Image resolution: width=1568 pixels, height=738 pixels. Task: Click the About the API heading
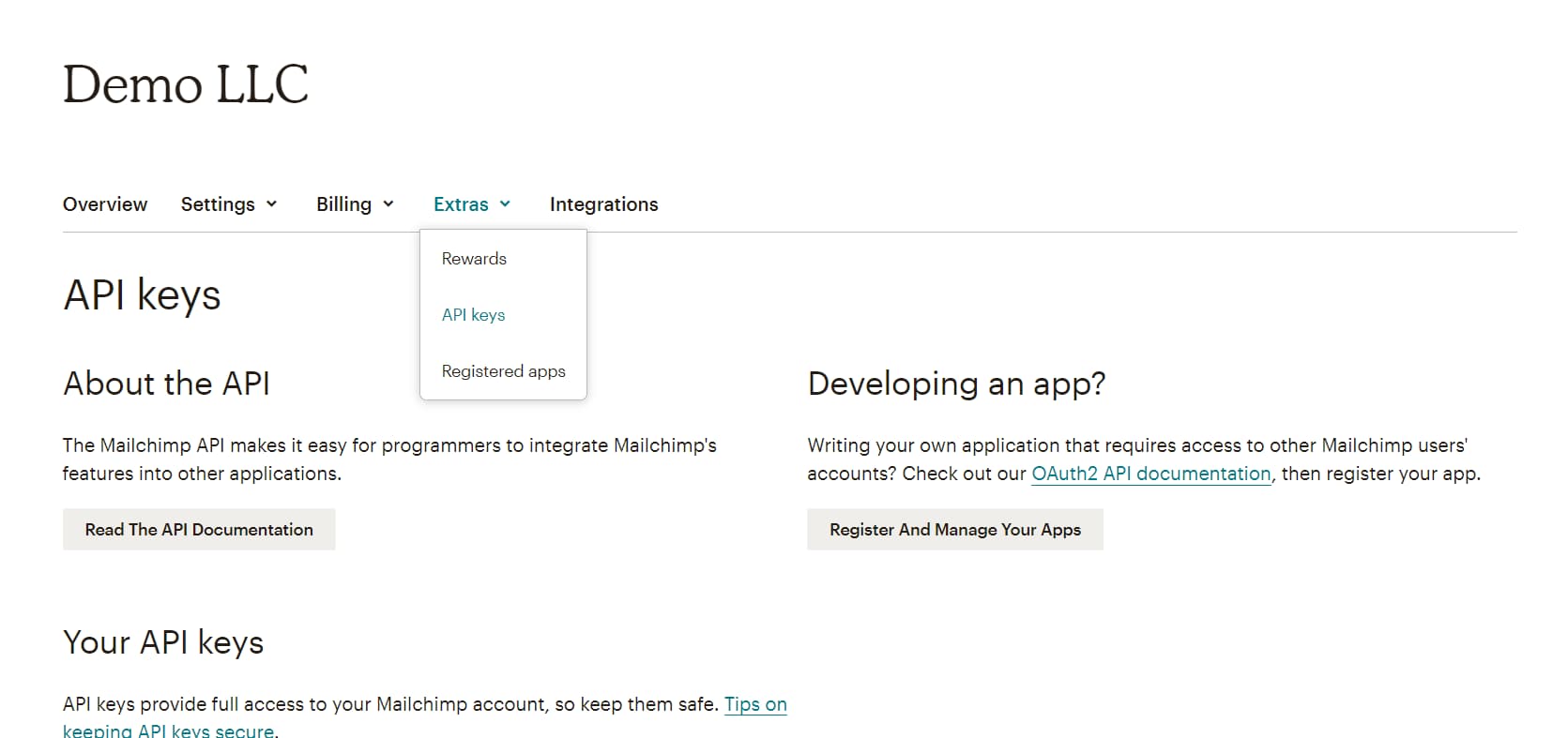[x=167, y=384]
